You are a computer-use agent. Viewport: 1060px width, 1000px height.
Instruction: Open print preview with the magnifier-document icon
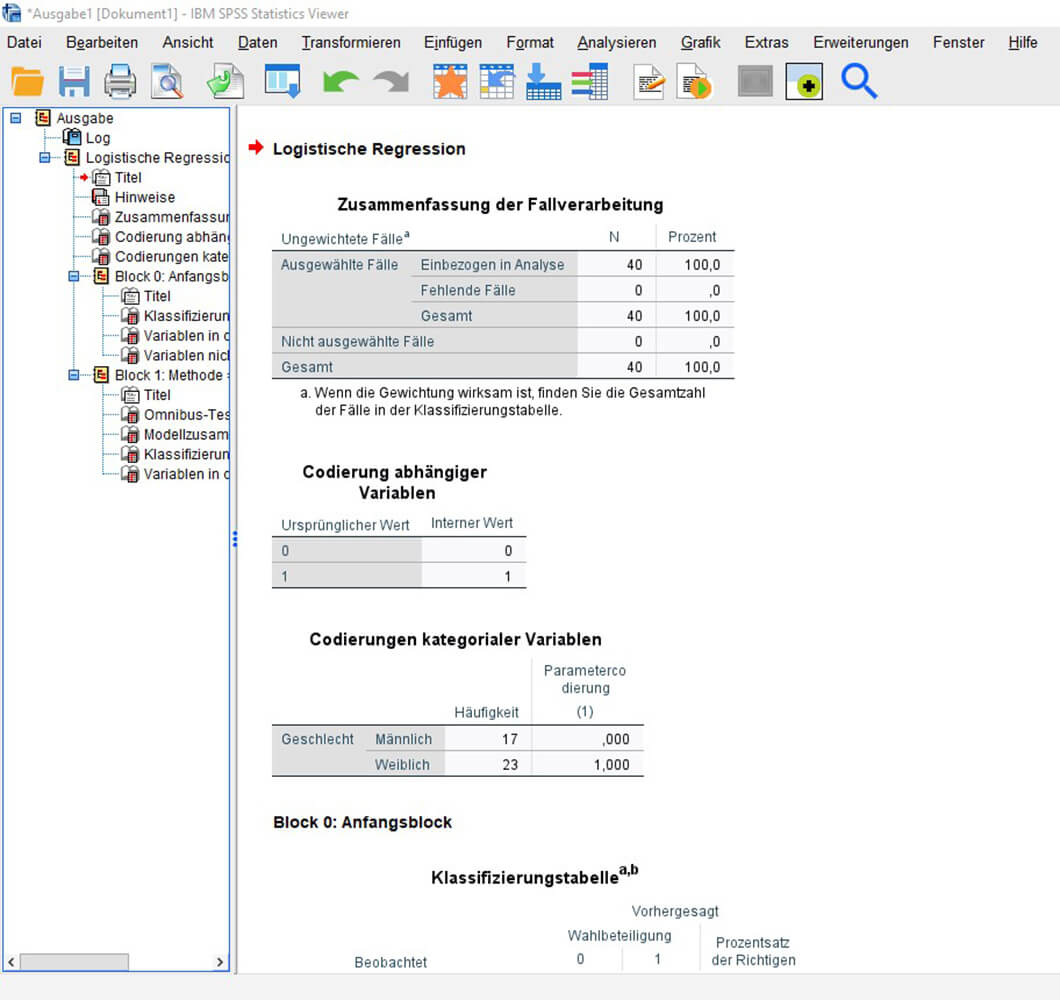click(166, 81)
